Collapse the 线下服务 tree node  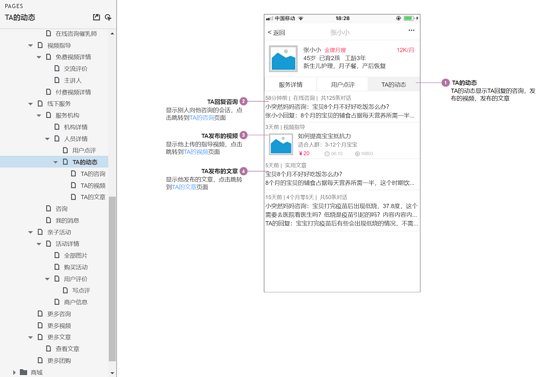click(31, 104)
